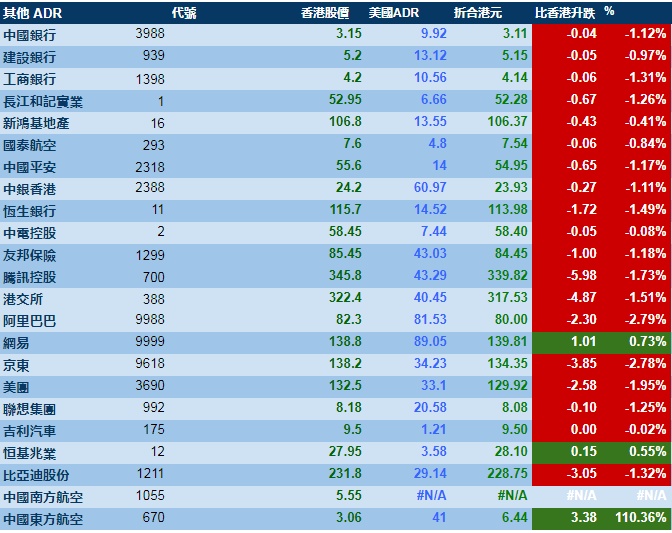Select the 中國平安 stock name
The image size is (672, 533).
pos(30,167)
